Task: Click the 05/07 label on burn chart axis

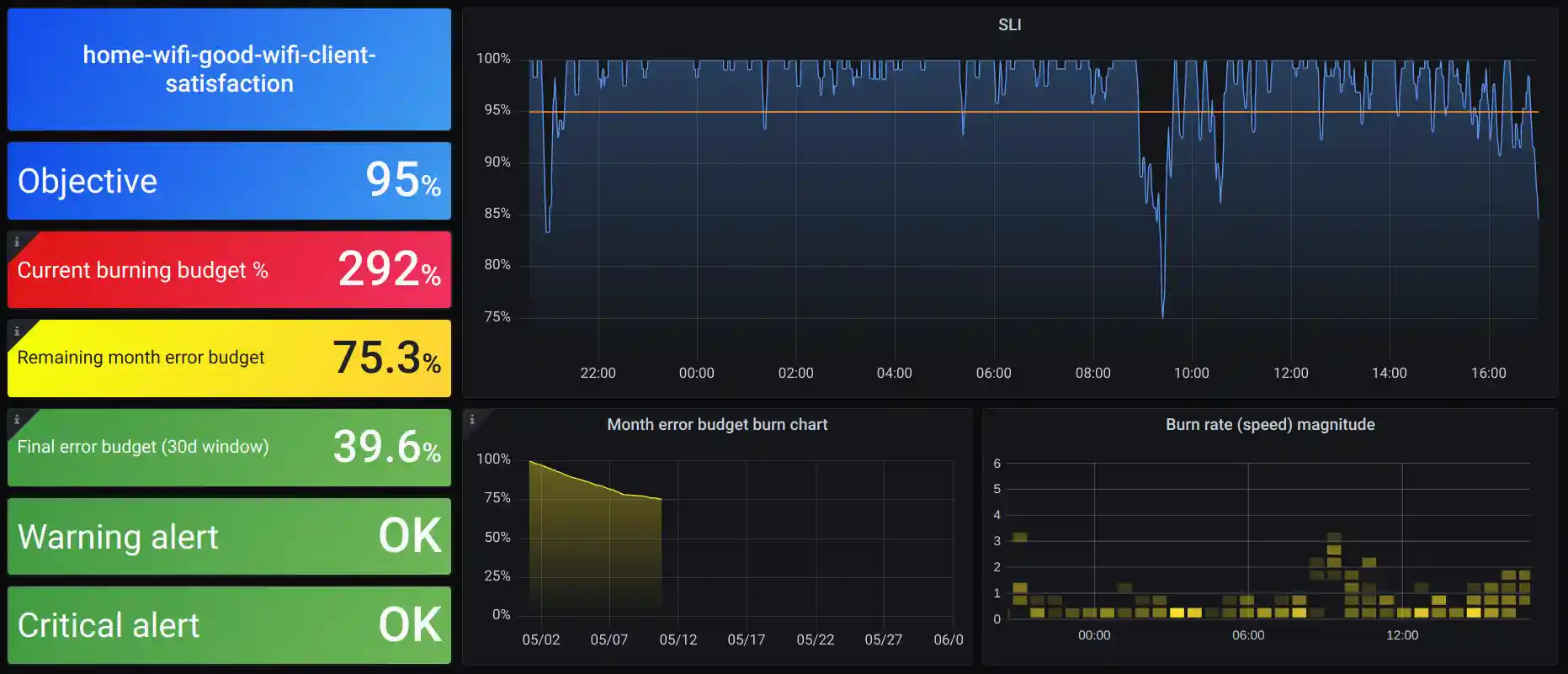Action: pyautogui.click(x=609, y=640)
